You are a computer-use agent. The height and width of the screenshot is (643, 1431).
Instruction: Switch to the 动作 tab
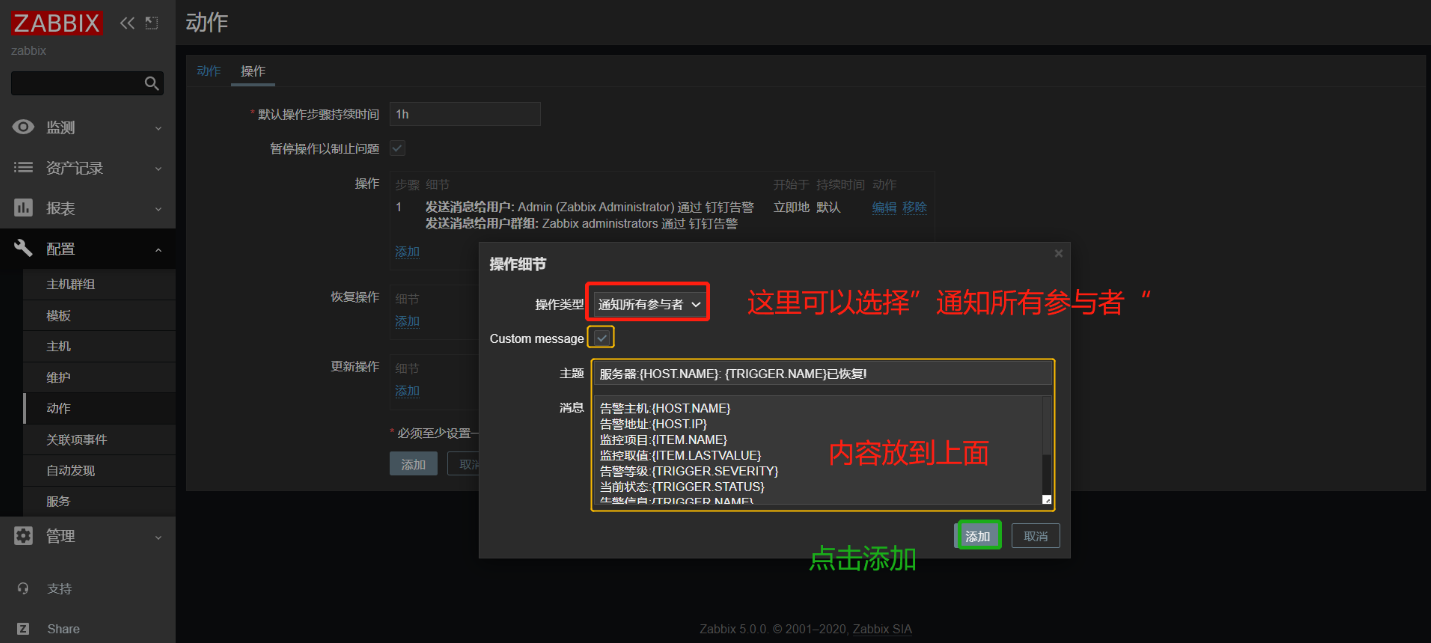pyautogui.click(x=208, y=71)
